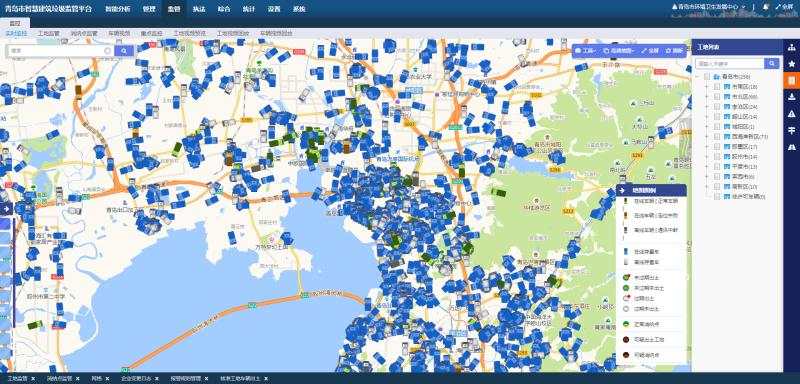This screenshot has height=384, width=800.
Task: Switch to the 工地监管 sub-tab
Action: coord(48,33)
